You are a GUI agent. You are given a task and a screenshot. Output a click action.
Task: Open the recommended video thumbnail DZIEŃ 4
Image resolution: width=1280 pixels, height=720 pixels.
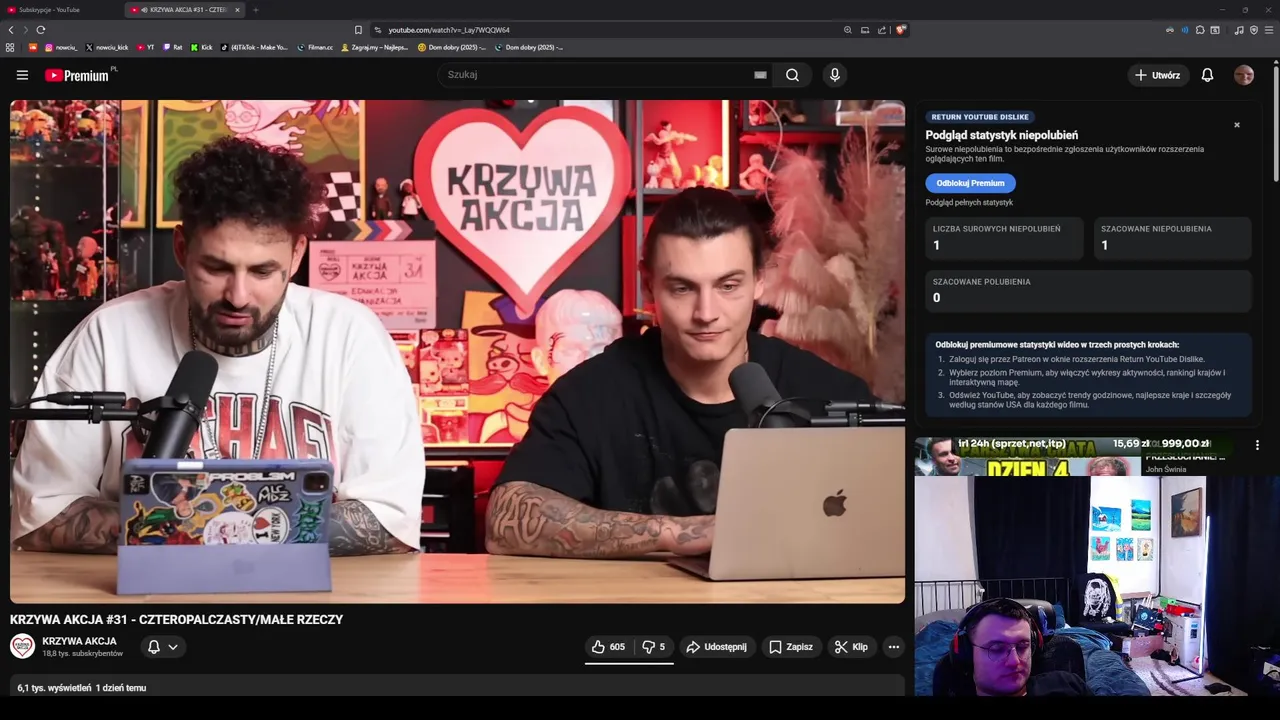tap(1028, 456)
